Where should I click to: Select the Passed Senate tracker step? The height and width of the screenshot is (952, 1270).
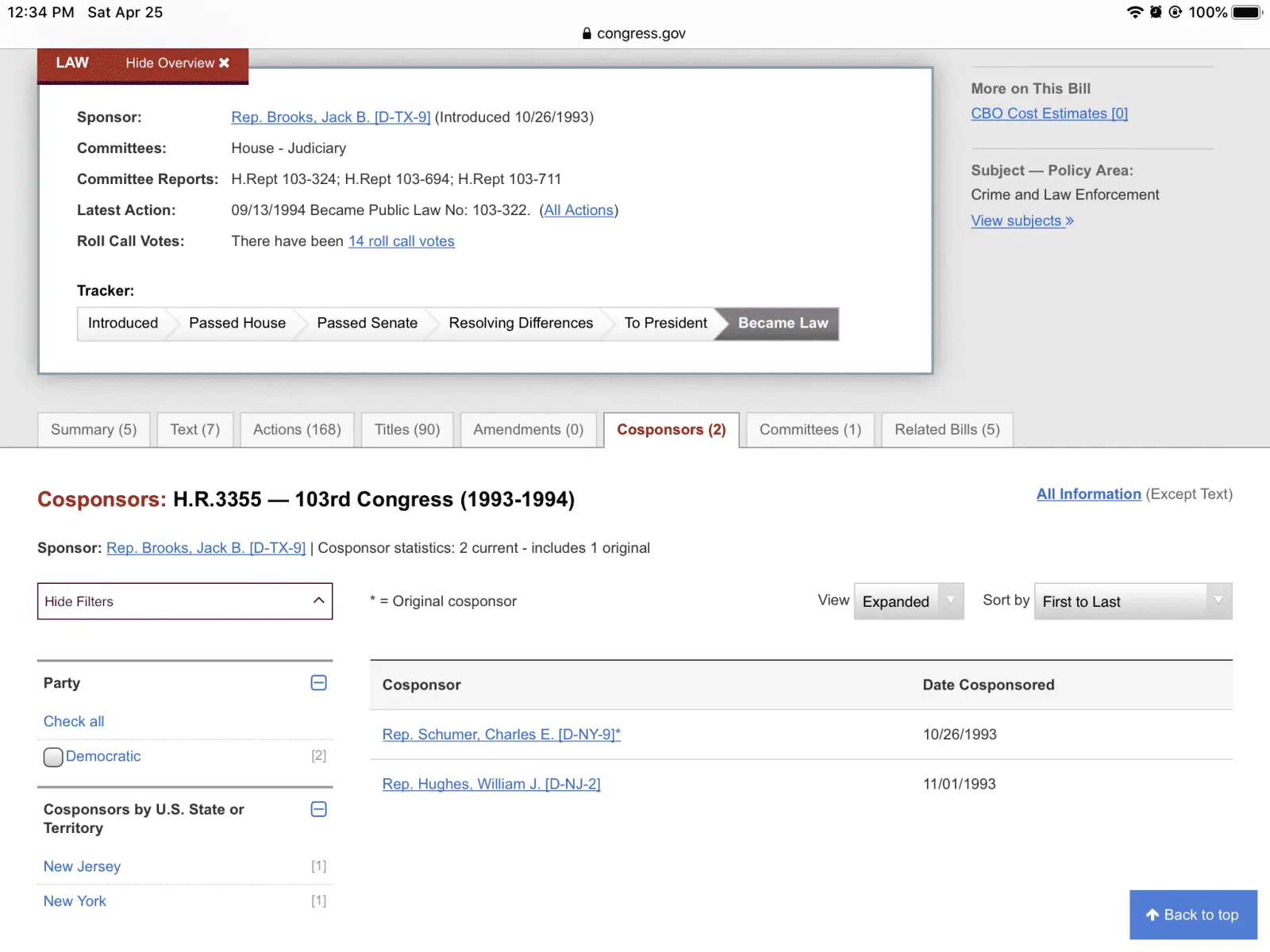click(x=367, y=323)
